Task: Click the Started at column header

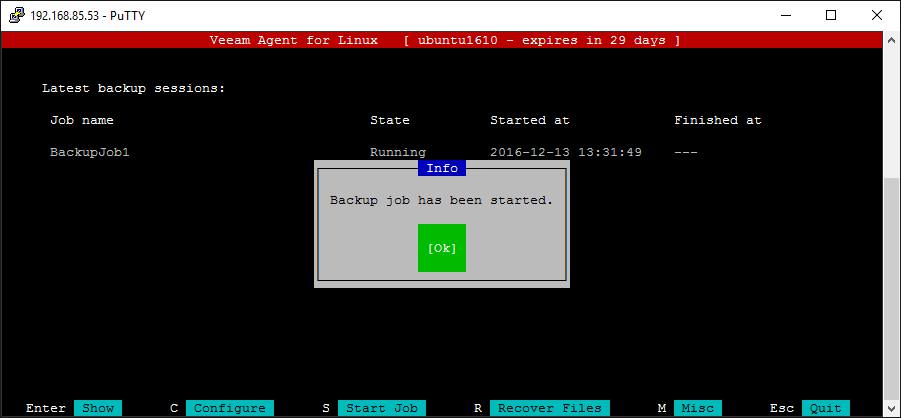Action: (x=530, y=120)
